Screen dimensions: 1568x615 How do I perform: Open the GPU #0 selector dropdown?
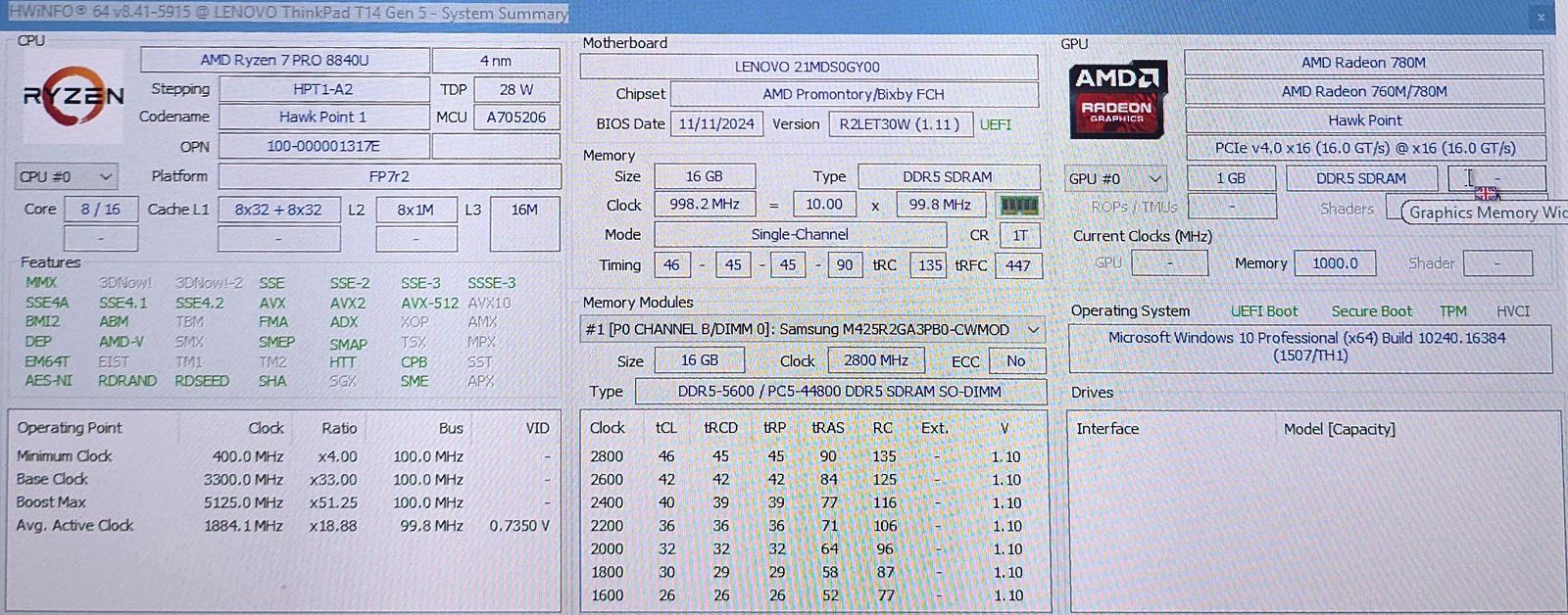[x=1115, y=178]
